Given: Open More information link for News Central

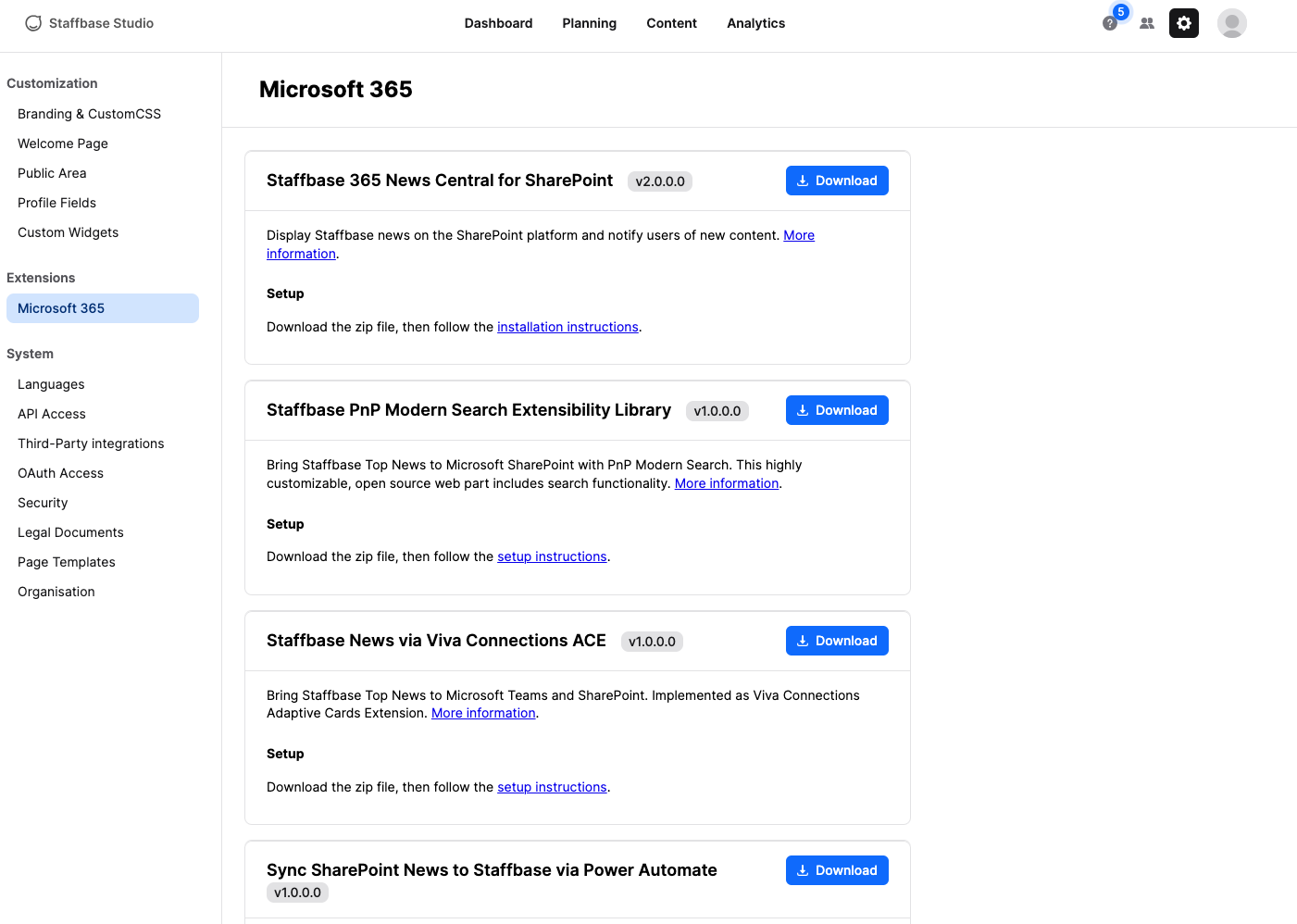Looking at the screenshot, I should coord(799,235).
